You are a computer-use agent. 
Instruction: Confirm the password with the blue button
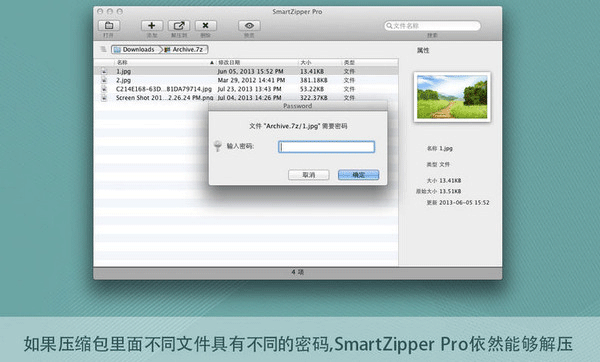(359, 175)
